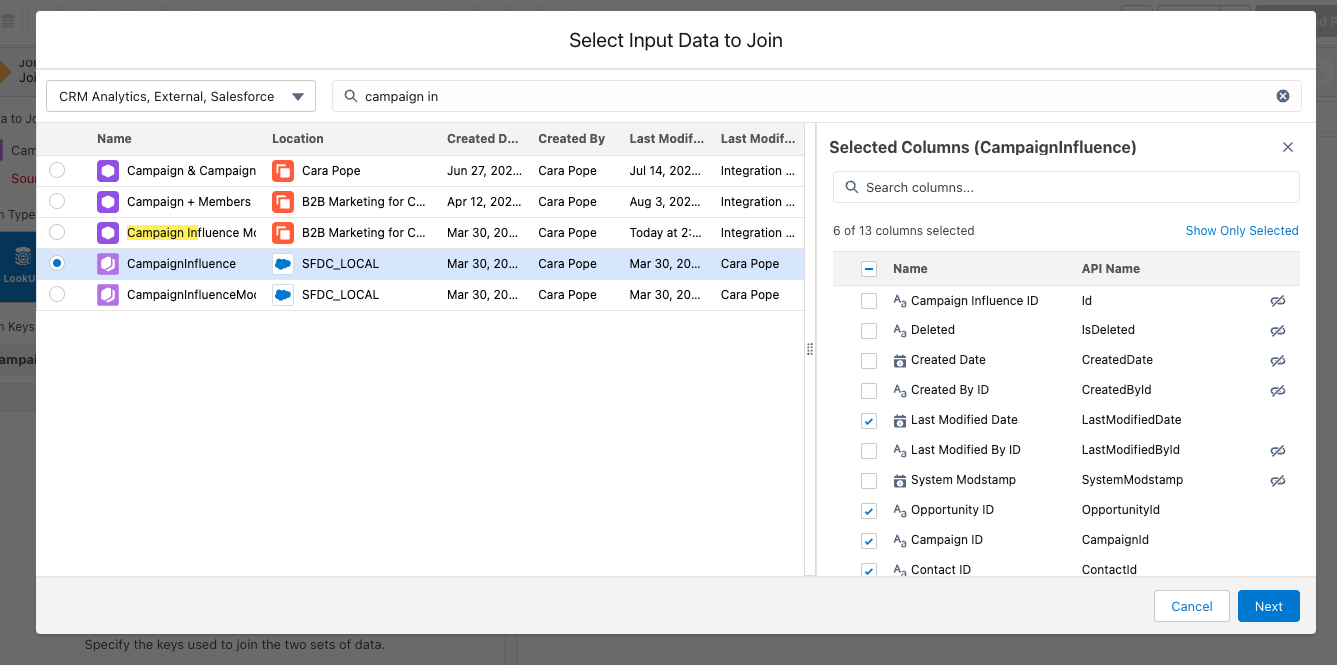Sort by the Location column header
Image resolution: width=1337 pixels, height=665 pixels.
(298, 139)
